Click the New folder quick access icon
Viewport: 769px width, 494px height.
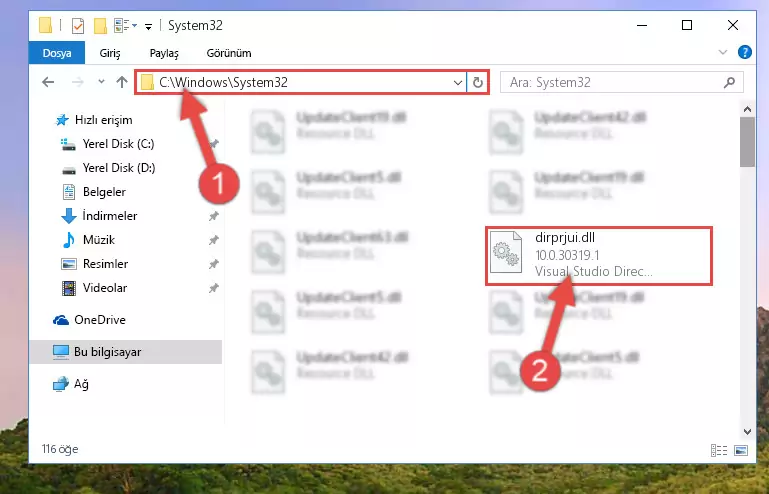[x=100, y=26]
